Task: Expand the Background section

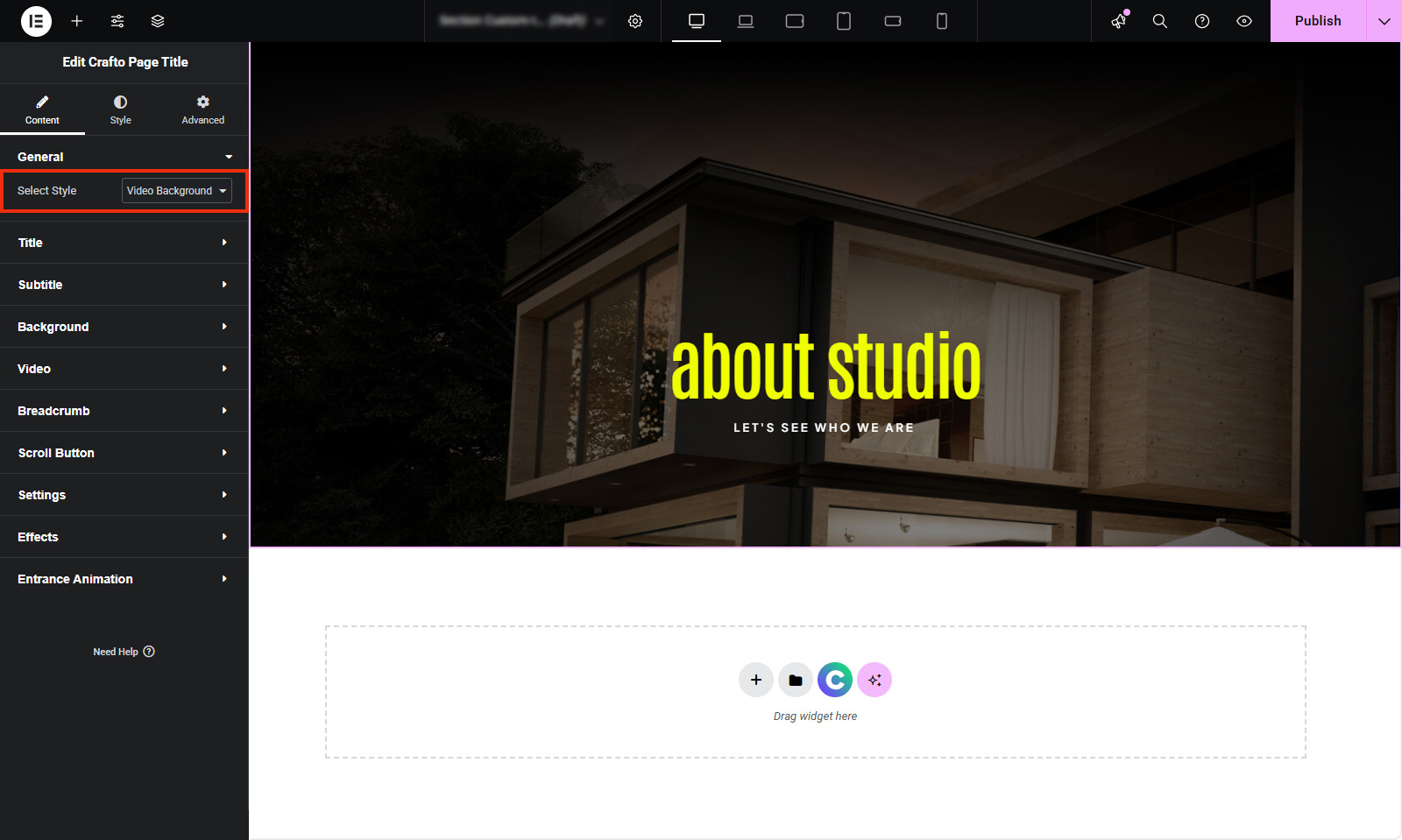Action: 124,327
